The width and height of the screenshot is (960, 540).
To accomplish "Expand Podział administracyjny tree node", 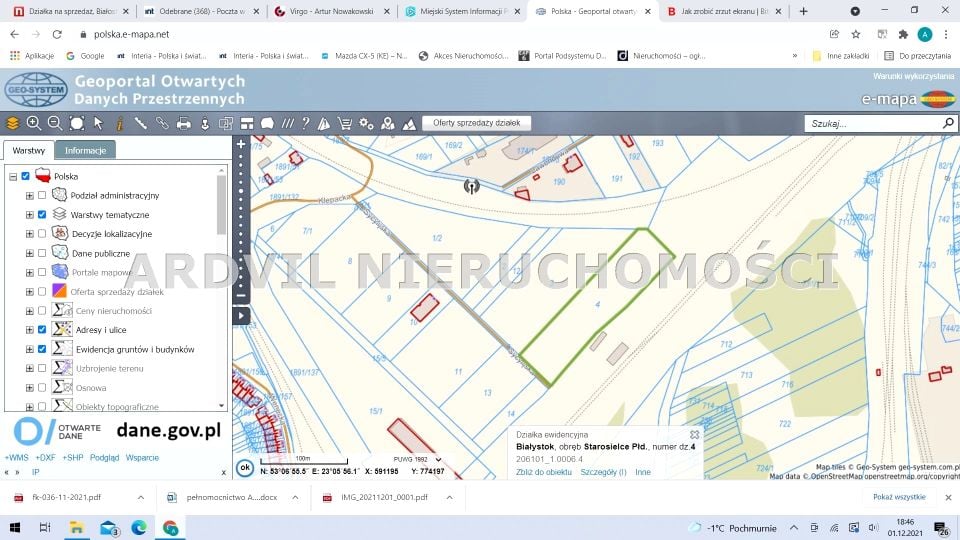I will [x=29, y=195].
